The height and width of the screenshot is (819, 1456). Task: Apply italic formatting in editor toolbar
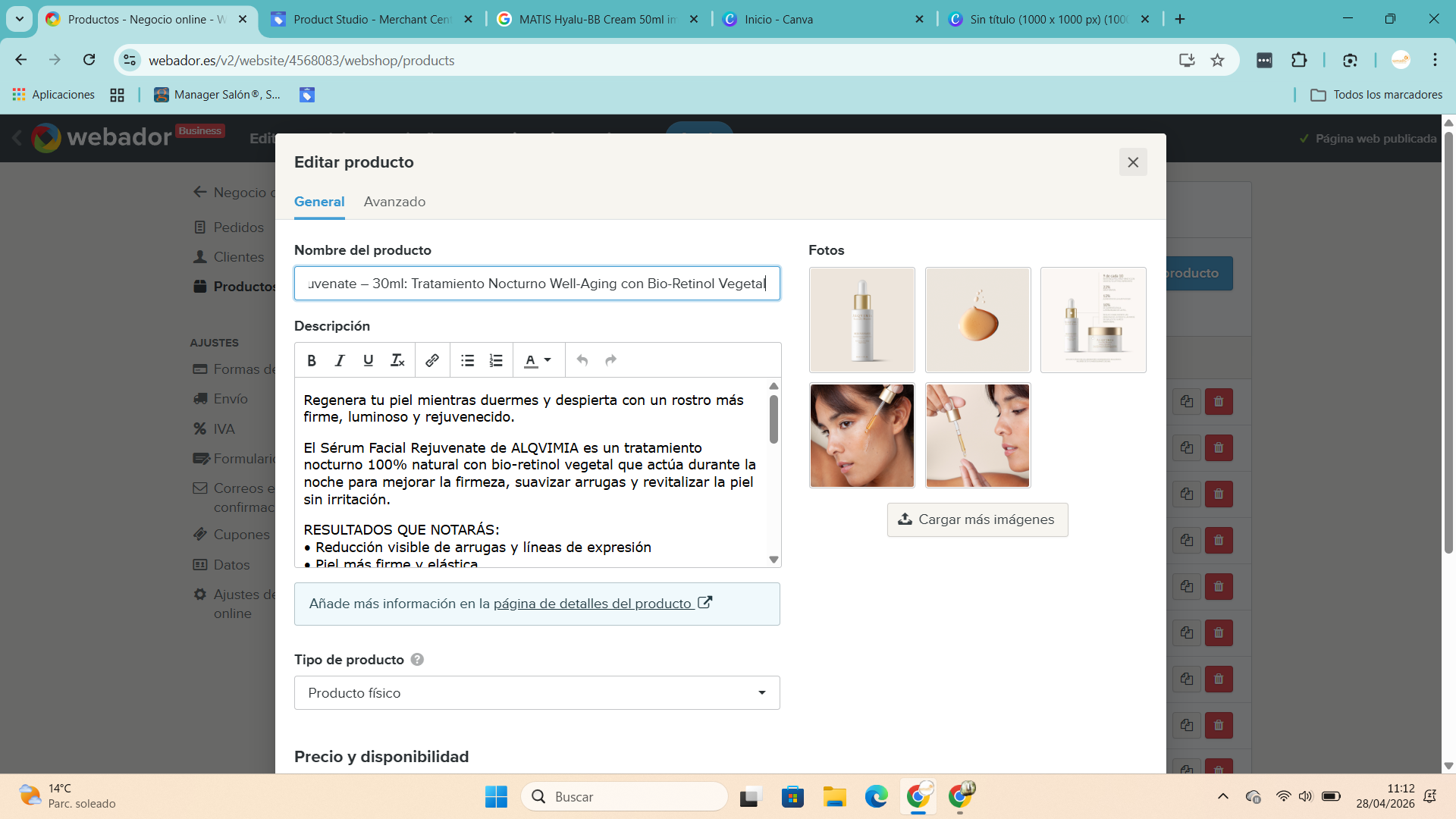click(340, 361)
